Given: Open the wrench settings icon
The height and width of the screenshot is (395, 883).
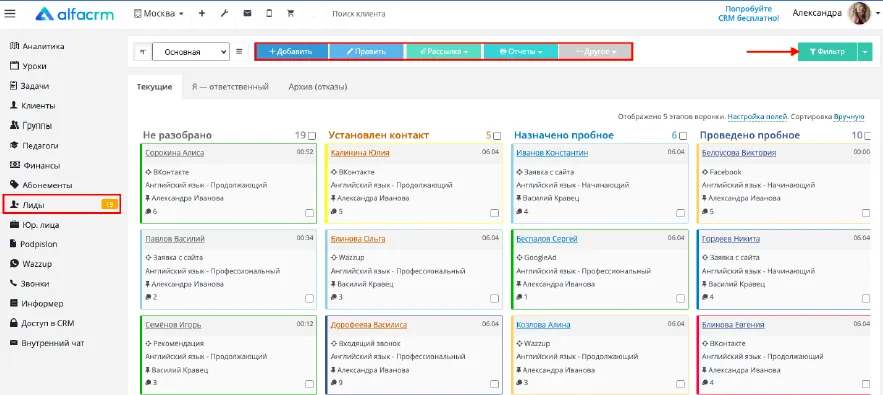Looking at the screenshot, I should pos(224,14).
